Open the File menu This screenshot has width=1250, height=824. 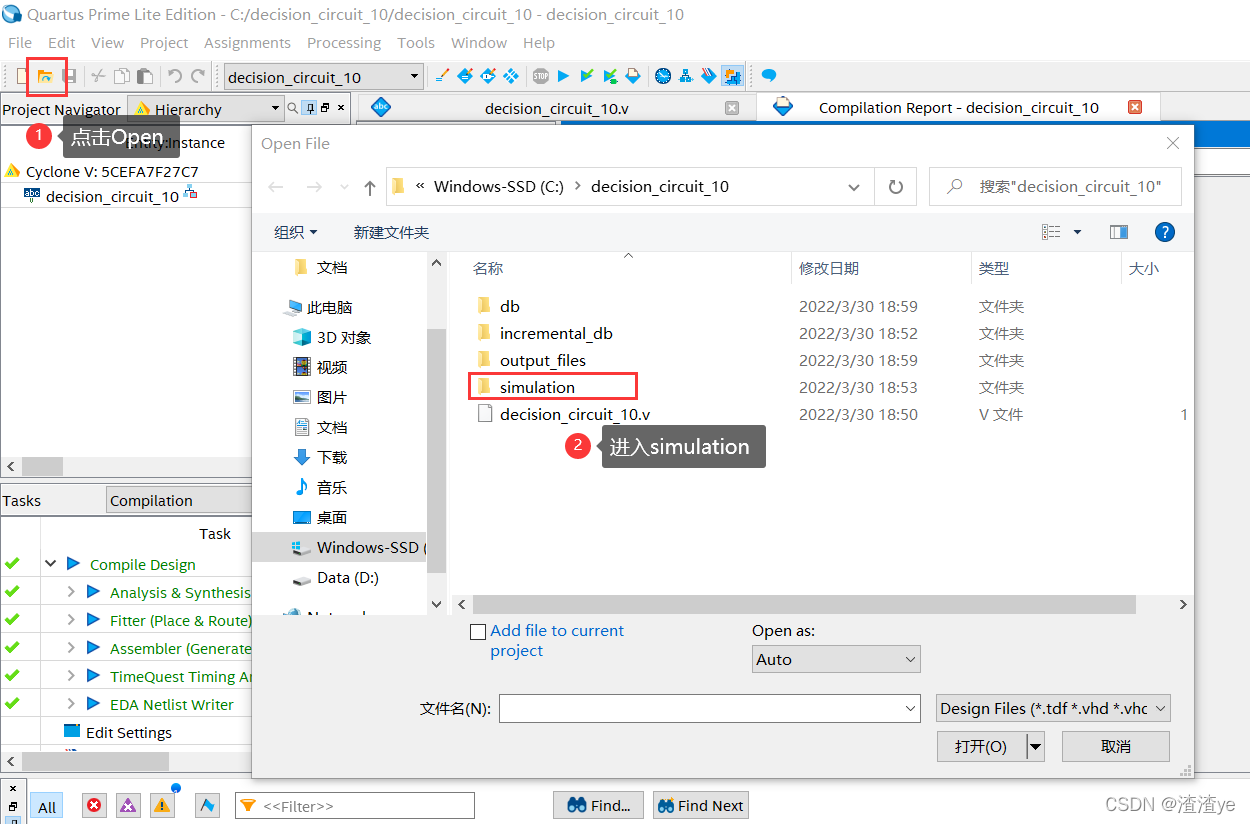click(x=20, y=43)
